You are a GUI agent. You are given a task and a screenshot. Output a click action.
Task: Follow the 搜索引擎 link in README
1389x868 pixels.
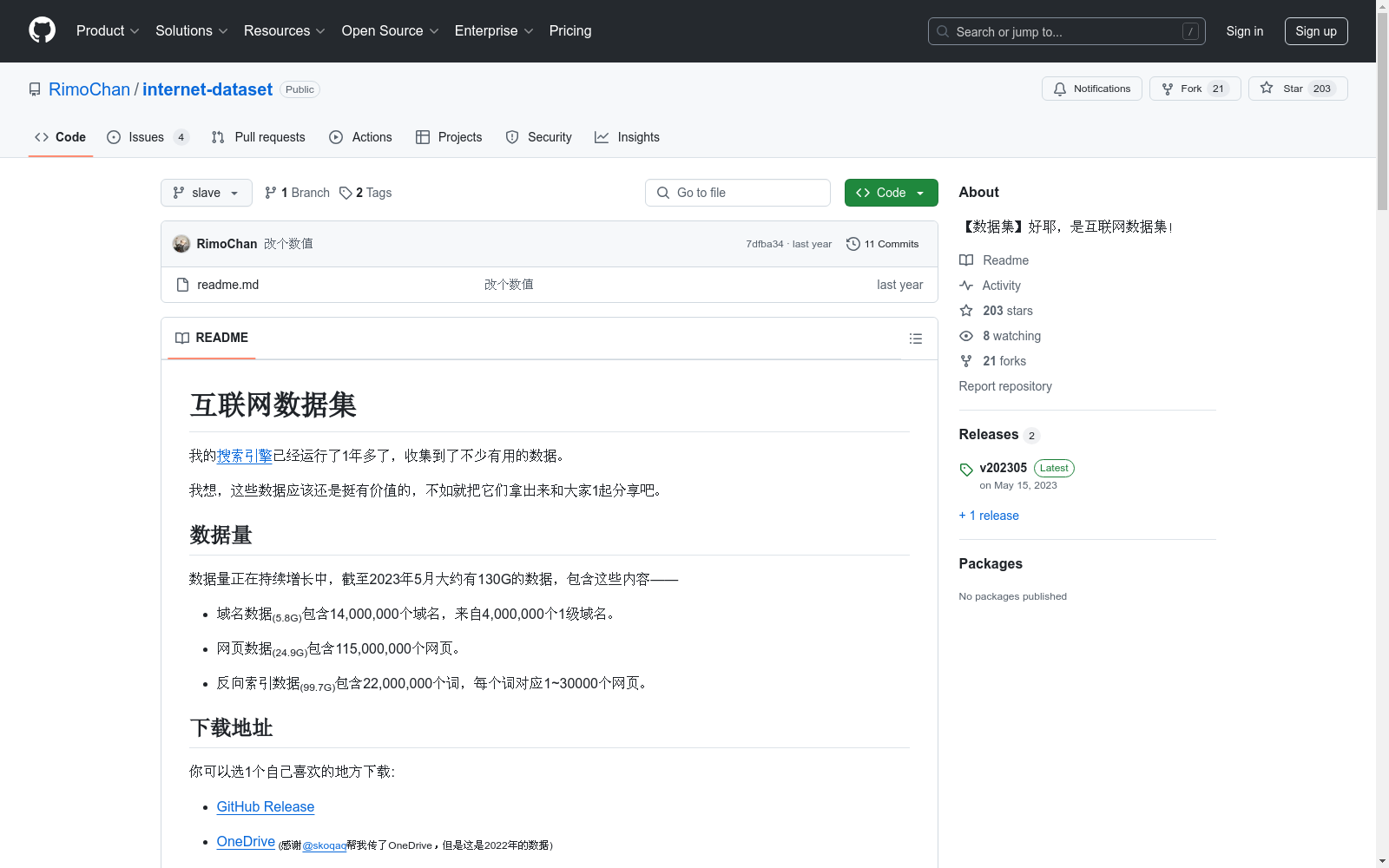click(x=245, y=456)
